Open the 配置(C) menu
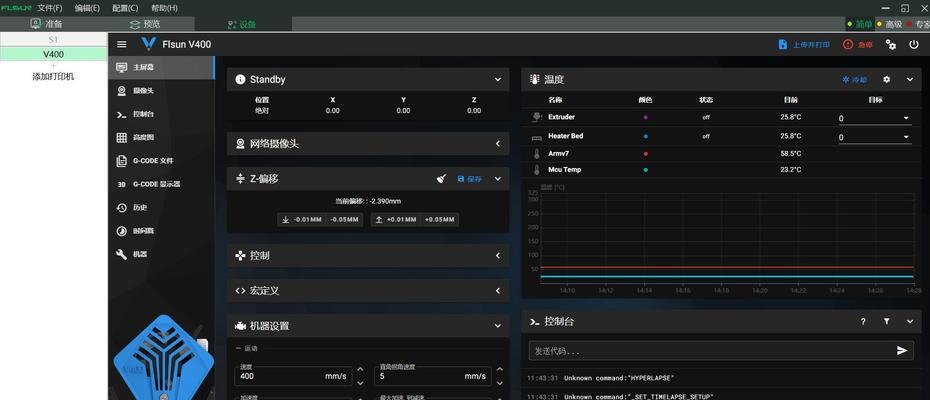930x400 pixels. 125,8
